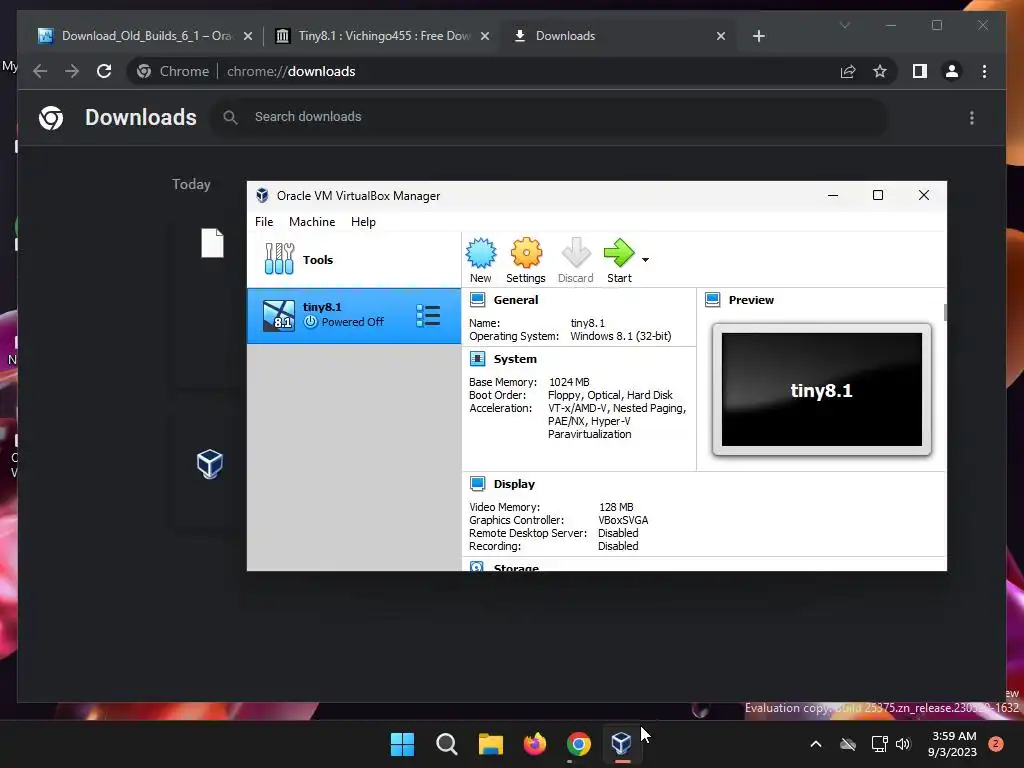This screenshot has height=768, width=1024.
Task: Click the Display section monitor icon
Action: (x=477, y=484)
